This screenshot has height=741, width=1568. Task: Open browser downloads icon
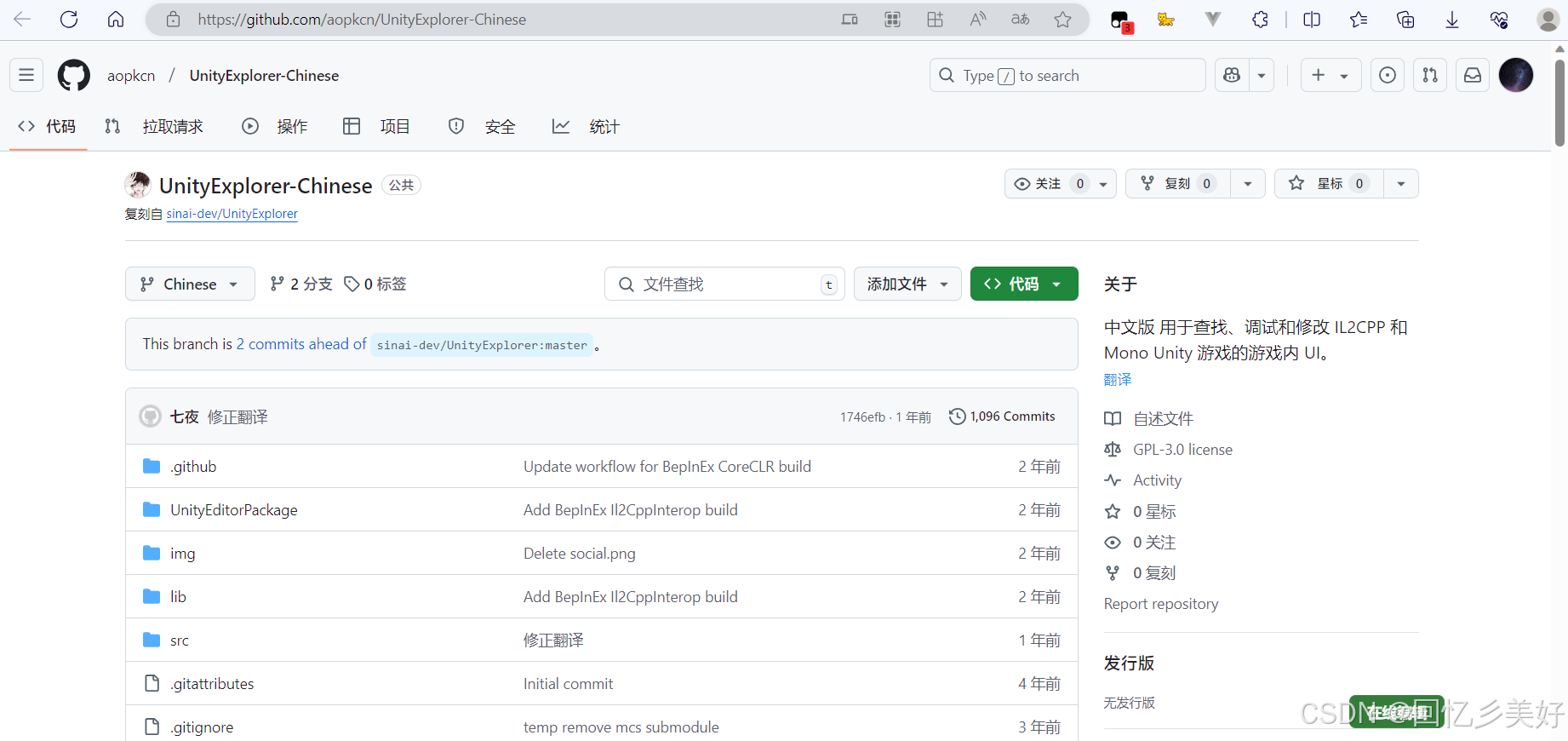(x=1452, y=20)
